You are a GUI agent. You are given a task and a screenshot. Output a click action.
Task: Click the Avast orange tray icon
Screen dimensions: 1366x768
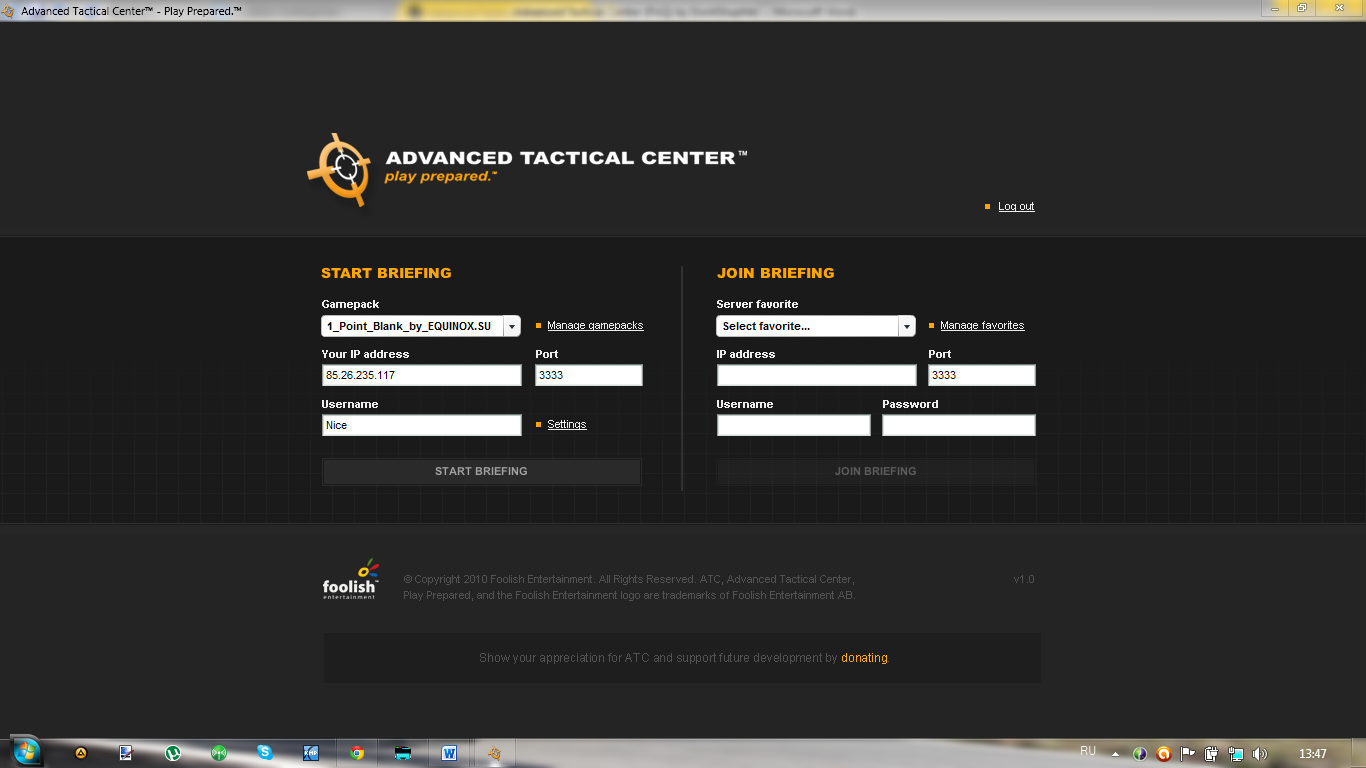pyautogui.click(x=1164, y=754)
